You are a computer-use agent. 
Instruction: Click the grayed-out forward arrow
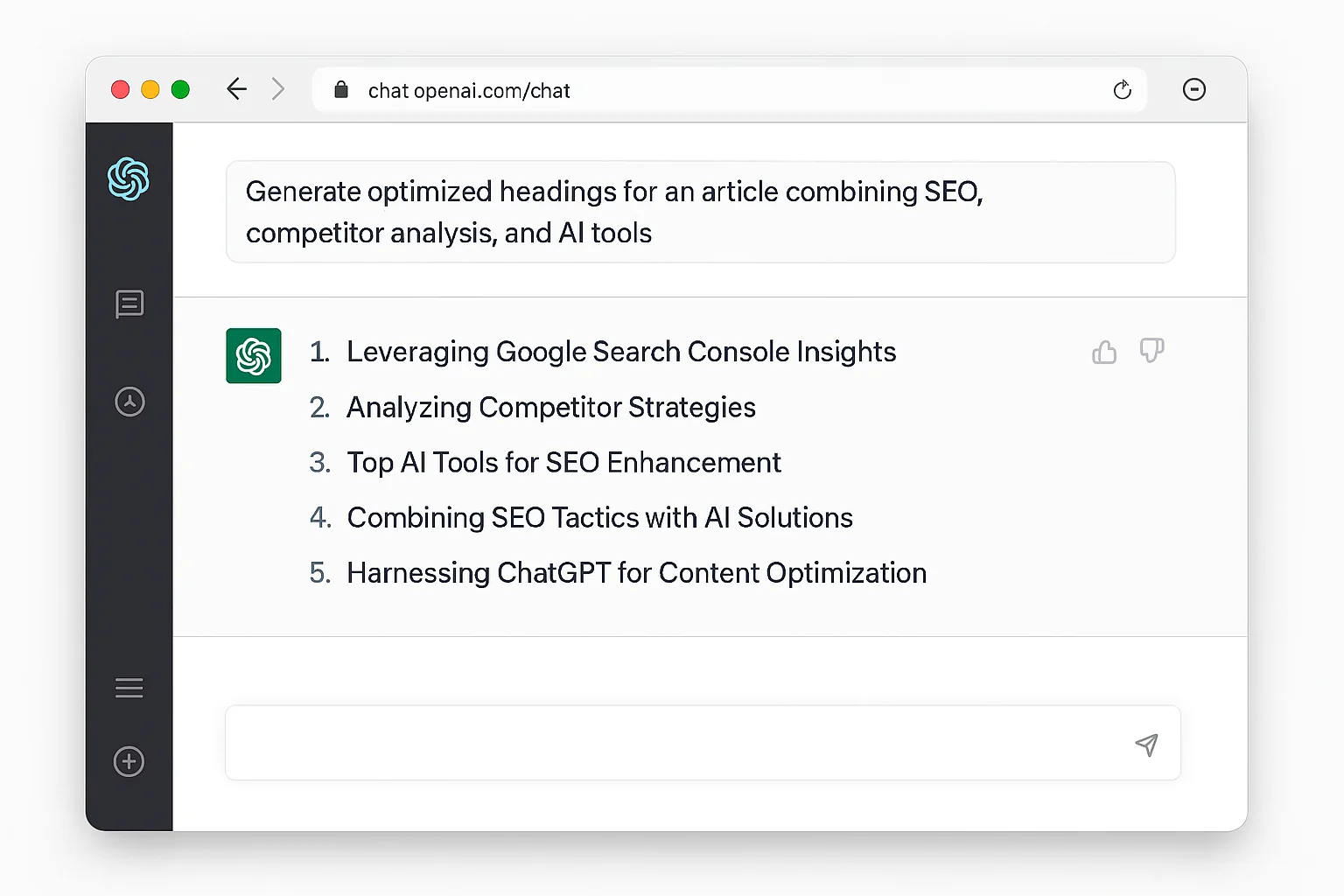click(x=278, y=89)
